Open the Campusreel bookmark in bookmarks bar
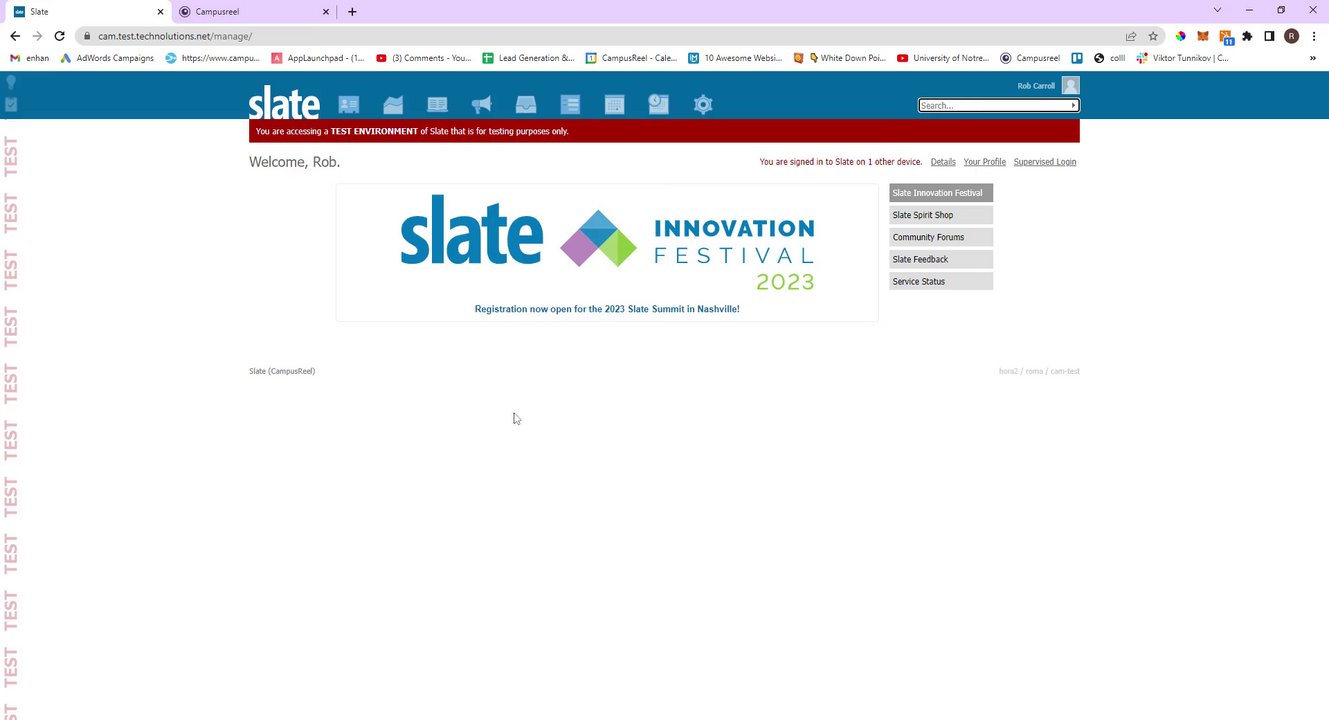Screen dimensions: 1329x720 (x=1030, y=58)
